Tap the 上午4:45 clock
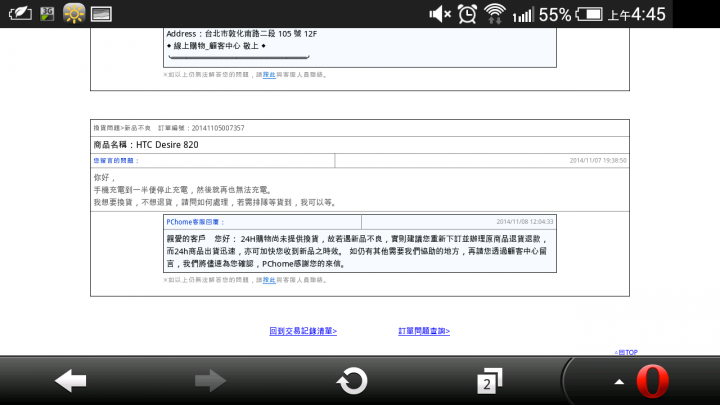Image resolution: width=720 pixels, height=405 pixels. [x=636, y=15]
